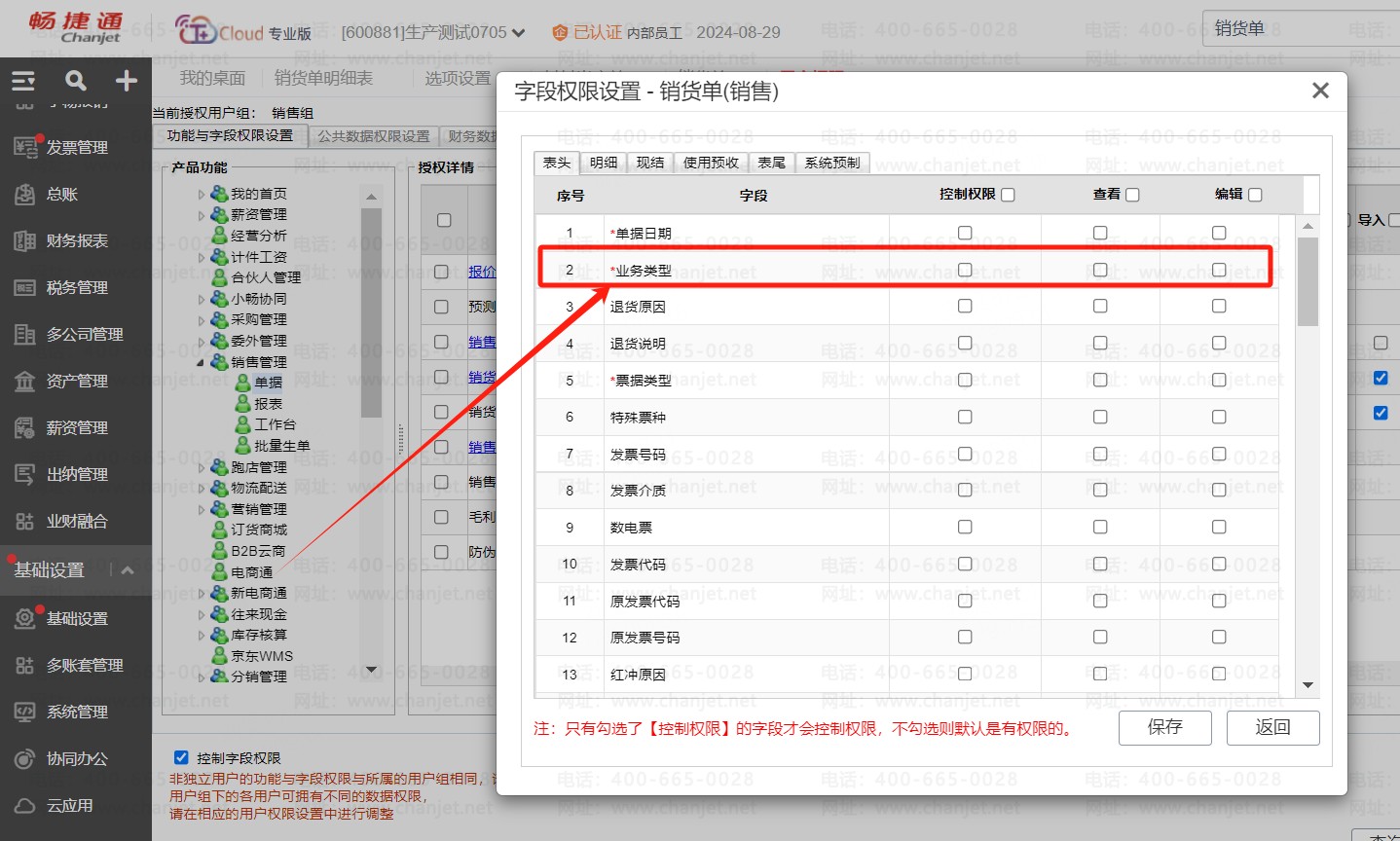Collapse 销售管理 tree node
The image size is (1400, 841).
[x=202, y=362]
